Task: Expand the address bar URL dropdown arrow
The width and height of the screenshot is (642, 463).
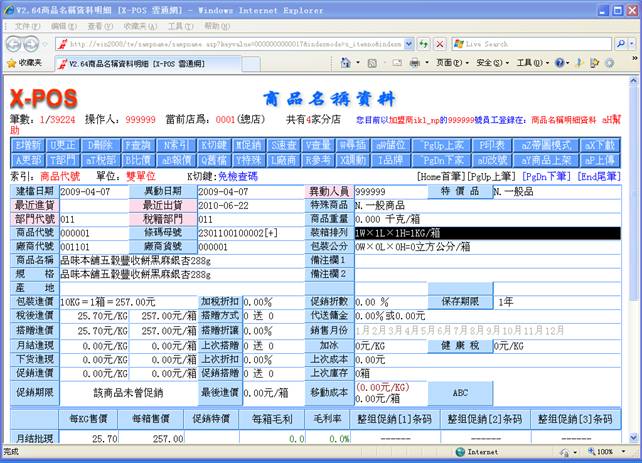Action: tap(409, 44)
